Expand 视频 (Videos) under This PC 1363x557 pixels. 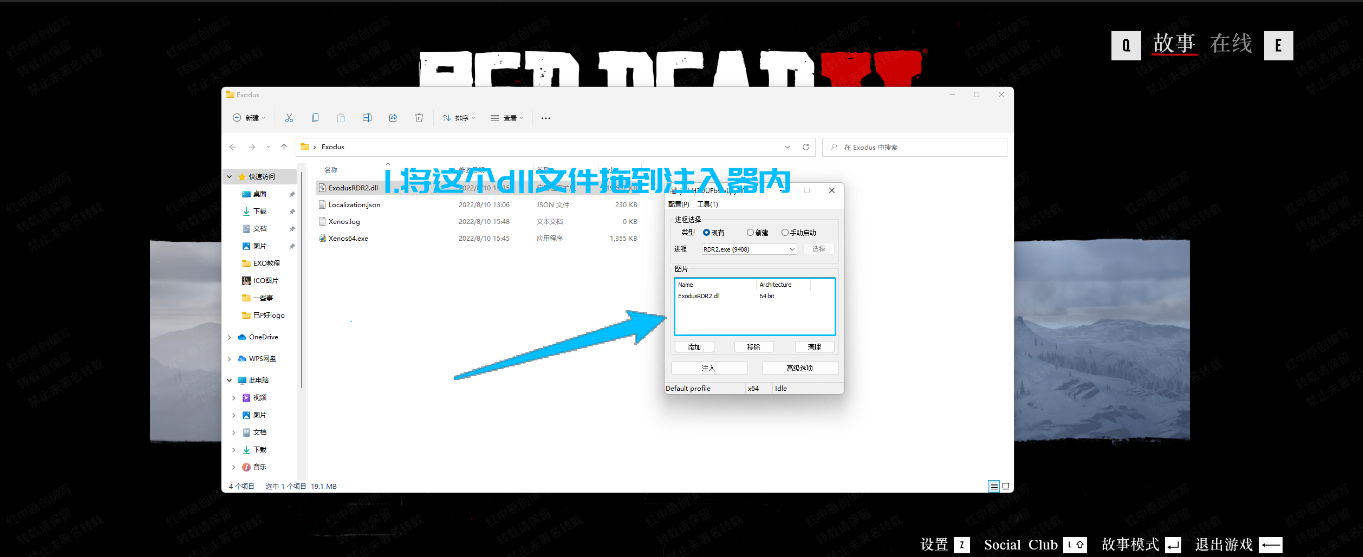tap(235, 397)
